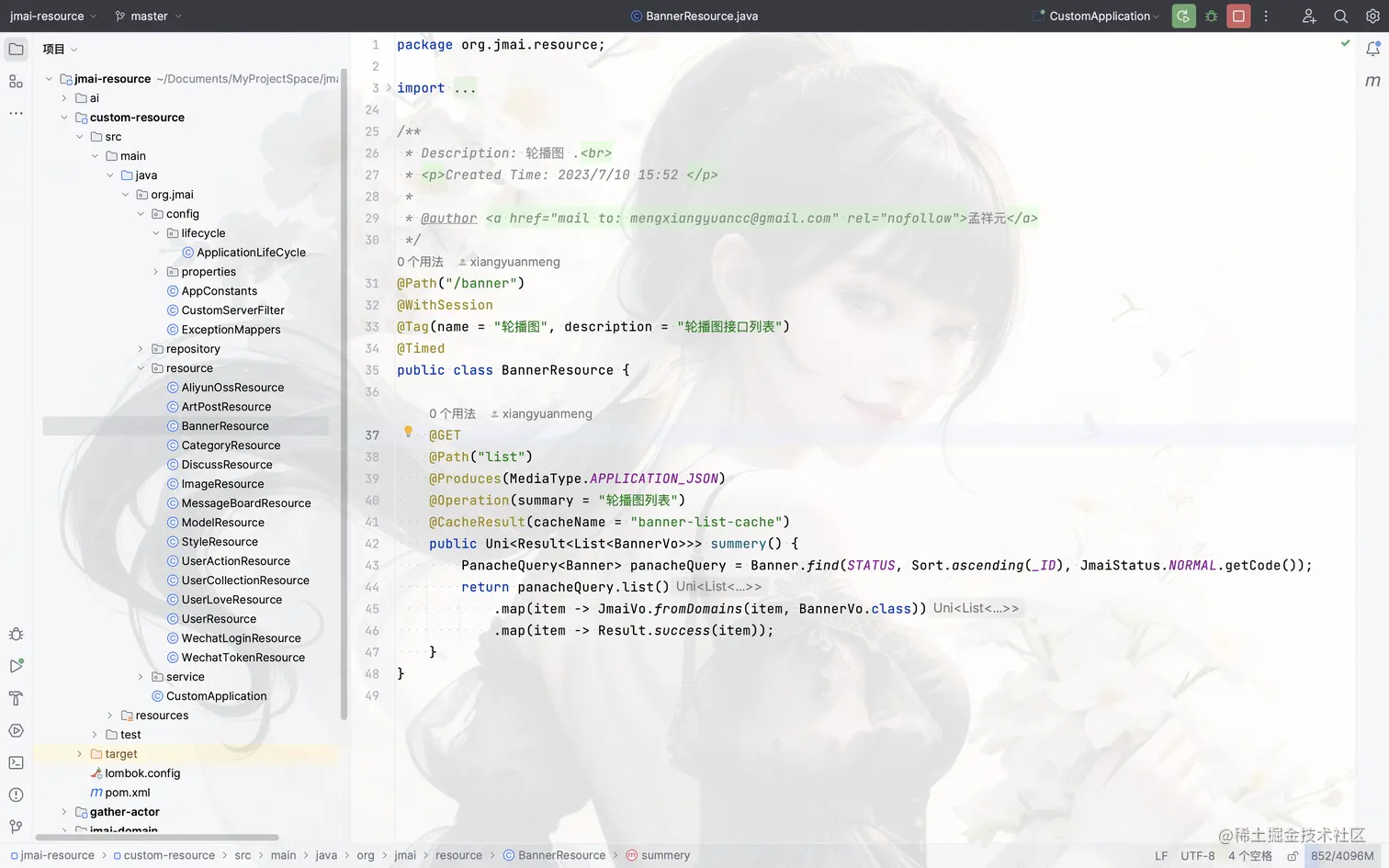Open the Run tool window

pos(16,666)
